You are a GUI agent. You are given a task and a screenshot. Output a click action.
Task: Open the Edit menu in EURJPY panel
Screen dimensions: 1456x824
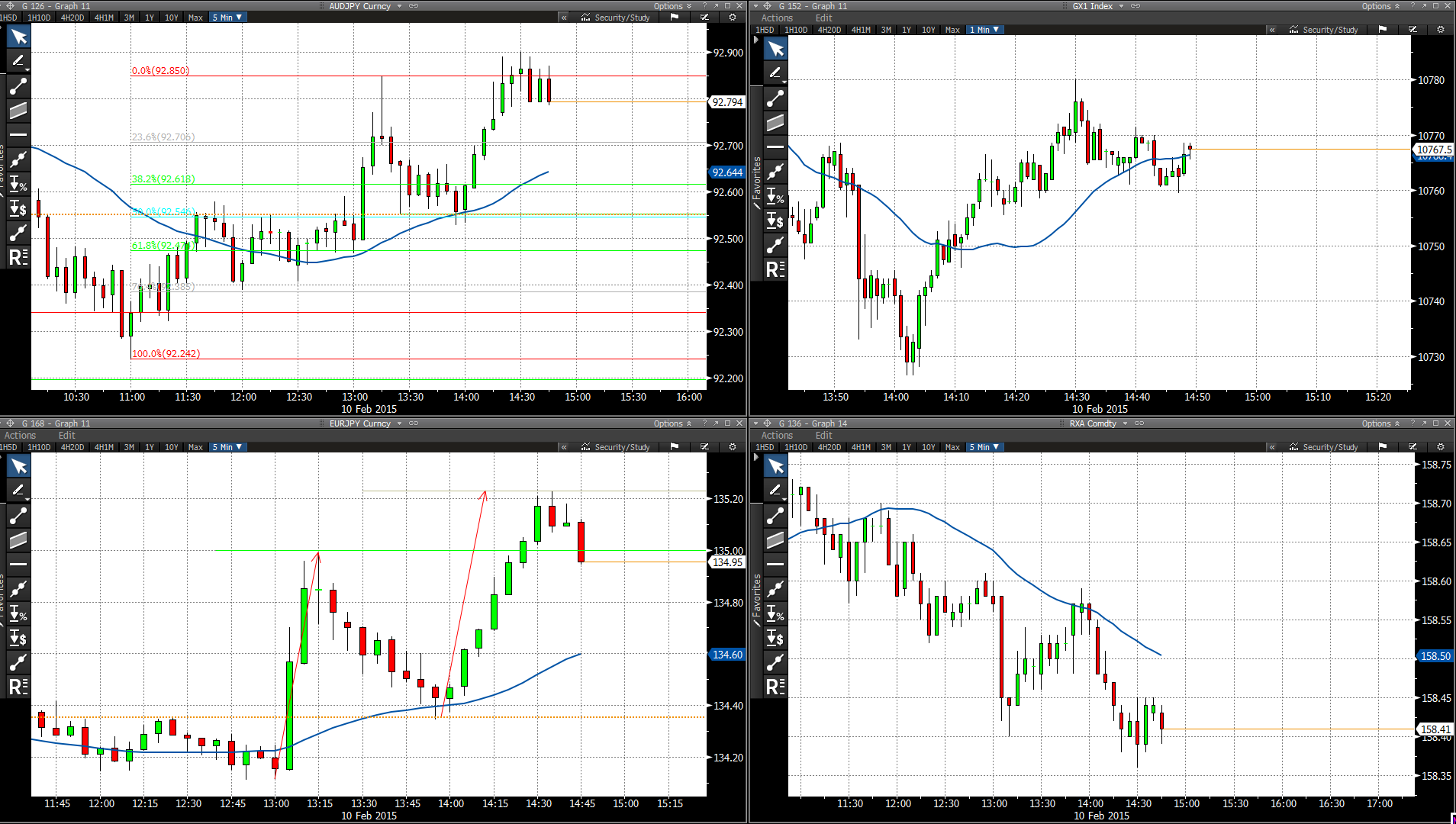[67, 436]
